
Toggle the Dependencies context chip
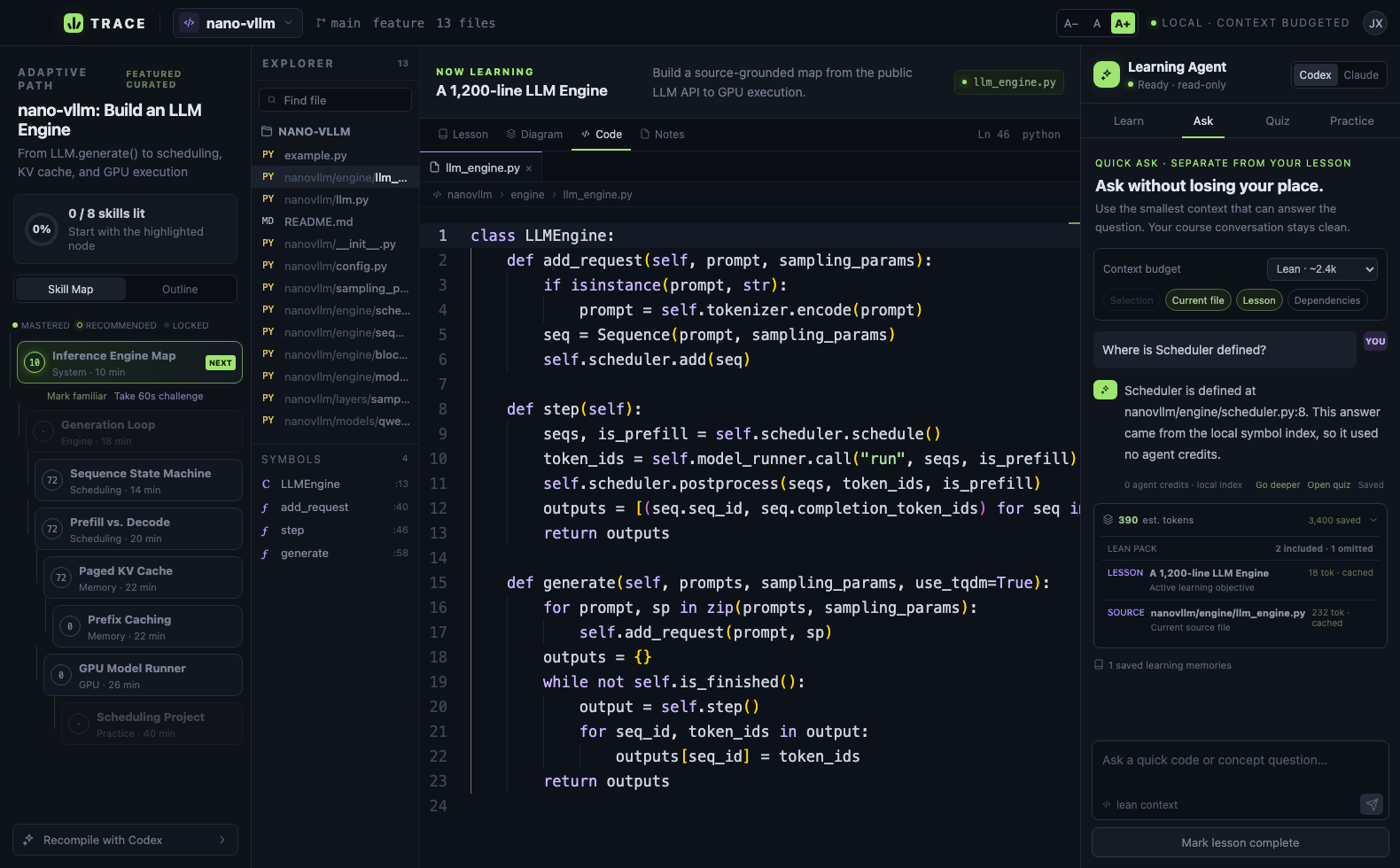1327,300
